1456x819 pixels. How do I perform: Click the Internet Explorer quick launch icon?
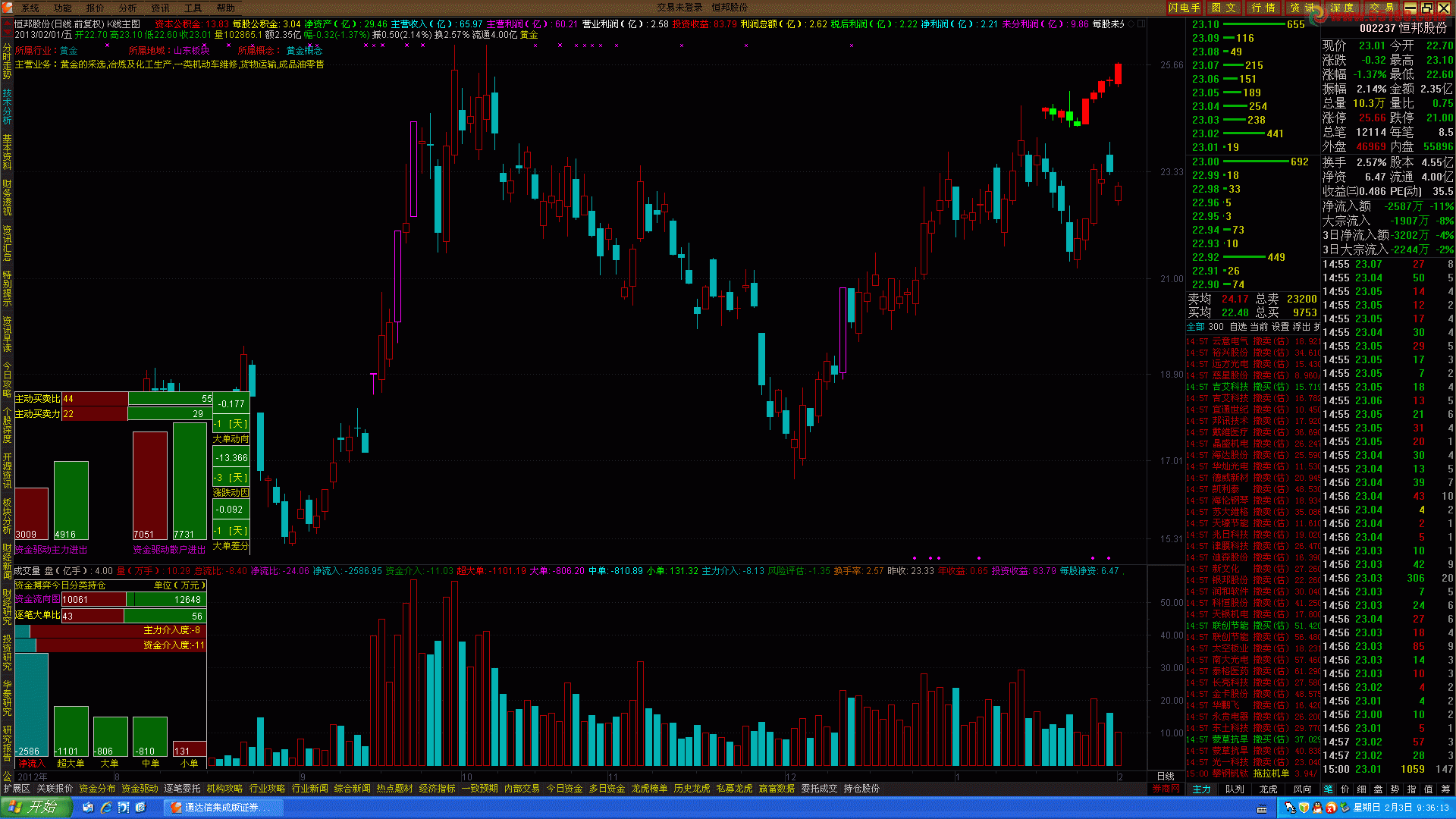(x=105, y=808)
